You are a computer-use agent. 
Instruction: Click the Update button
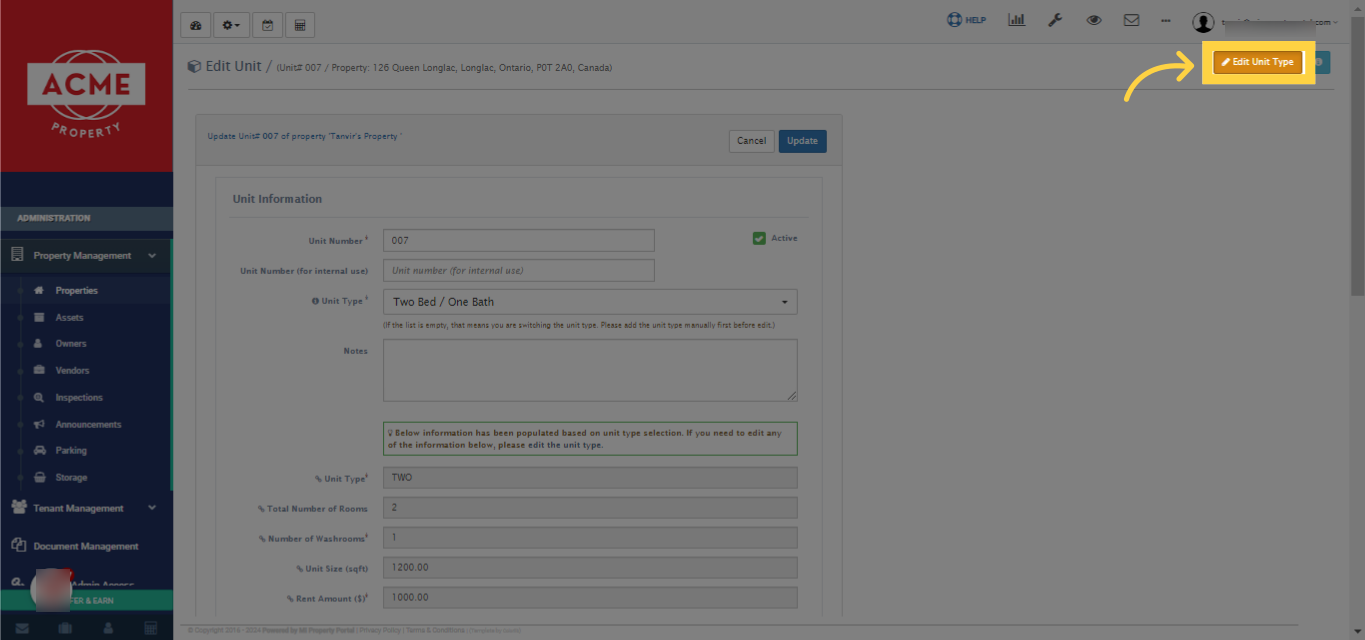[802, 140]
